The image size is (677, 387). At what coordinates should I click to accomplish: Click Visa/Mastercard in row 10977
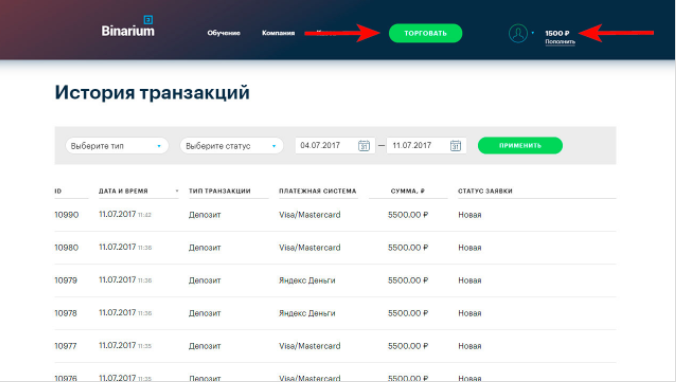[310, 346]
